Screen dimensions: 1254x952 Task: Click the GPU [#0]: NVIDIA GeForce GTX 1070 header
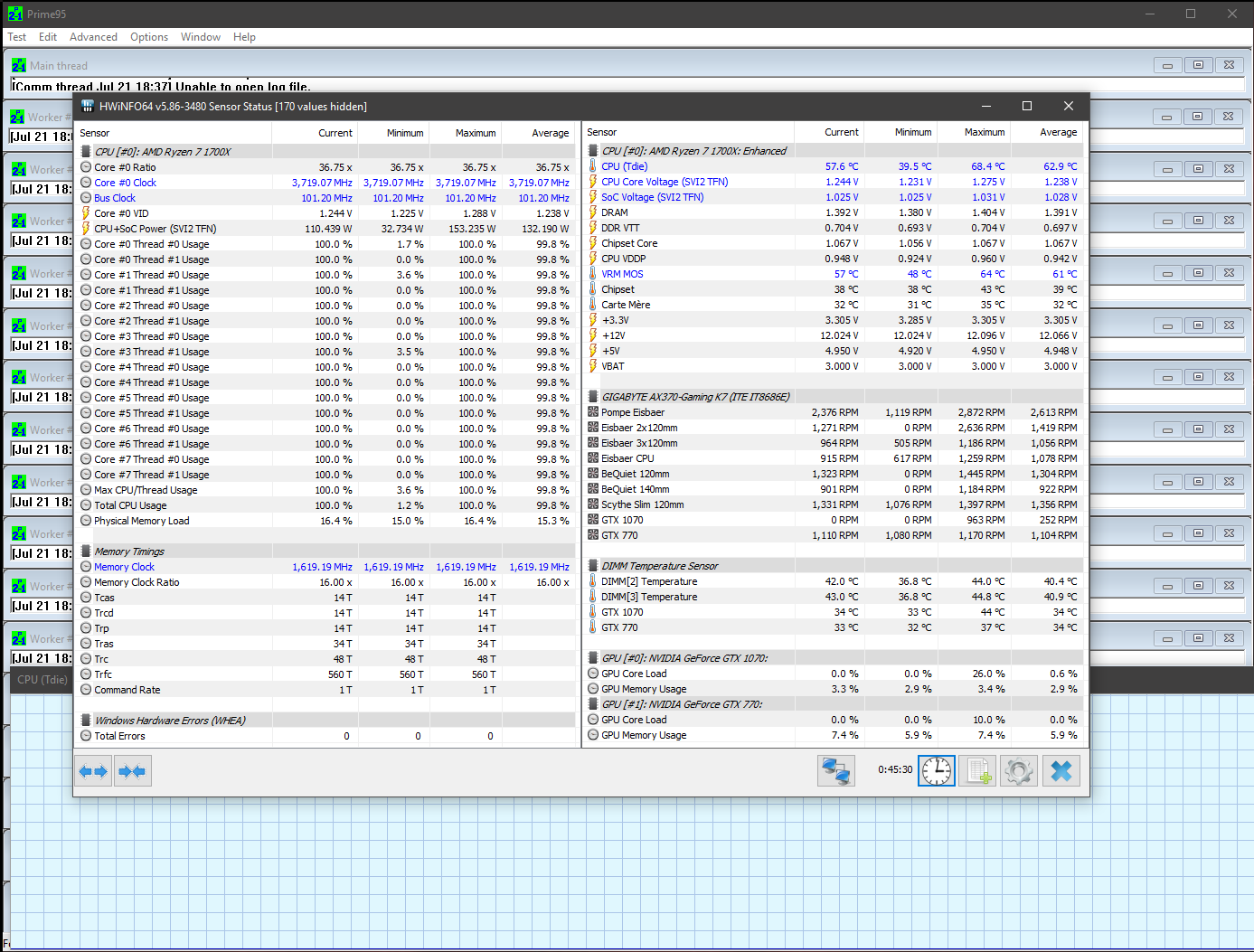(834, 658)
